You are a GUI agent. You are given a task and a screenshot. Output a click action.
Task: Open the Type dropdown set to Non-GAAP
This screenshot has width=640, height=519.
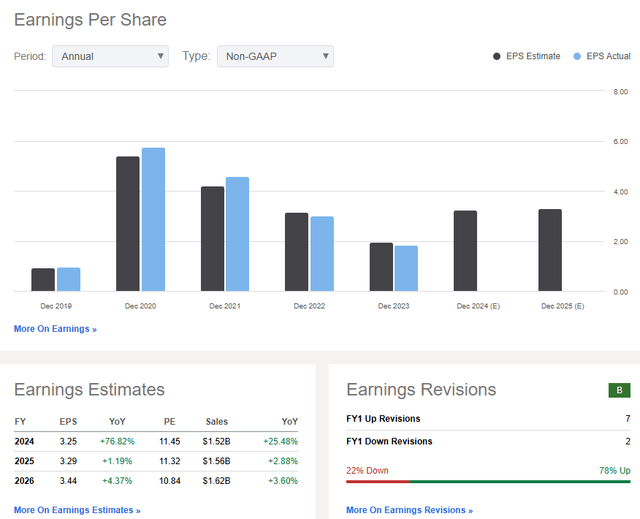pyautogui.click(x=275, y=56)
